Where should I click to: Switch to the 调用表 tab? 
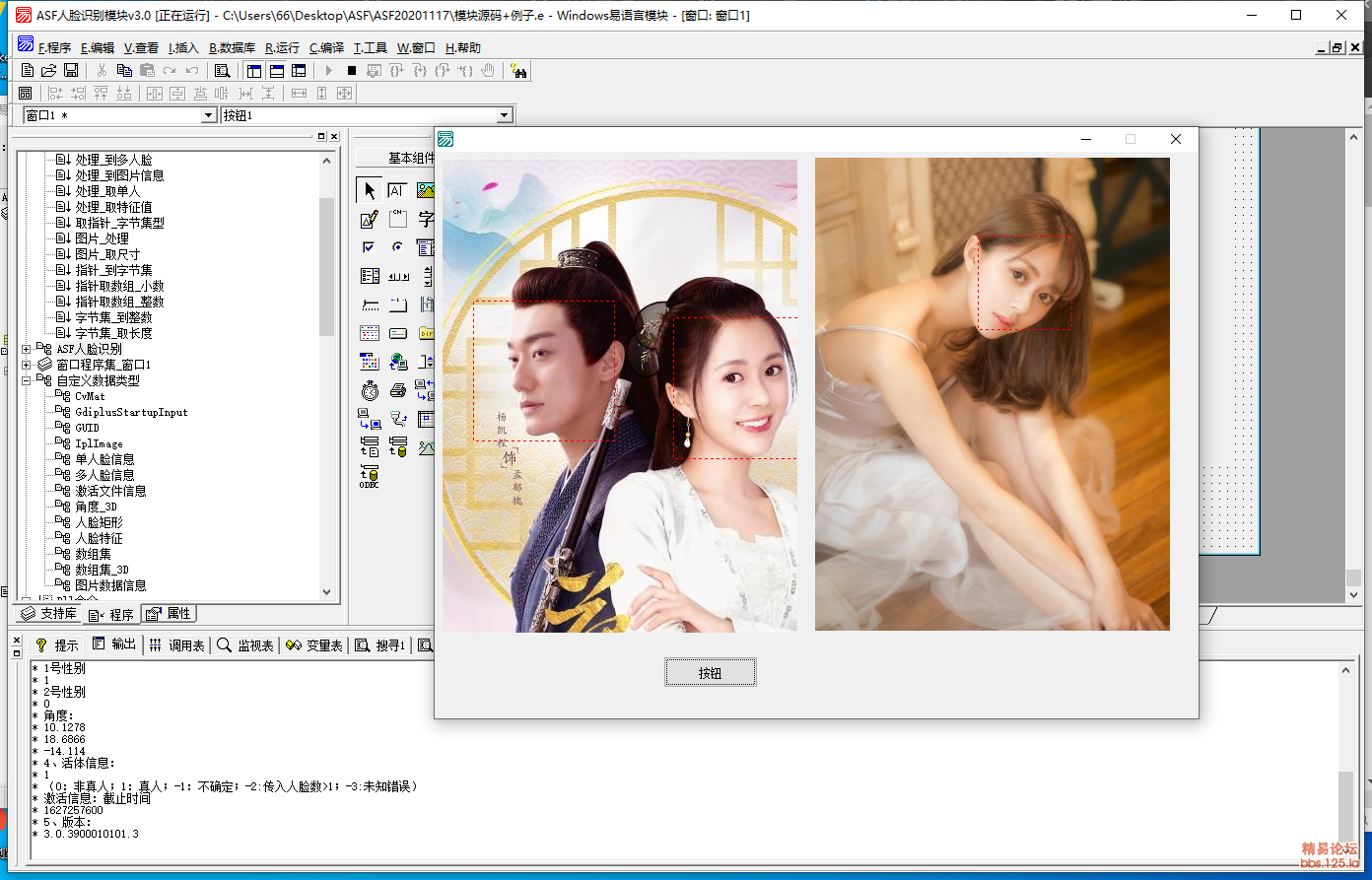tap(177, 645)
